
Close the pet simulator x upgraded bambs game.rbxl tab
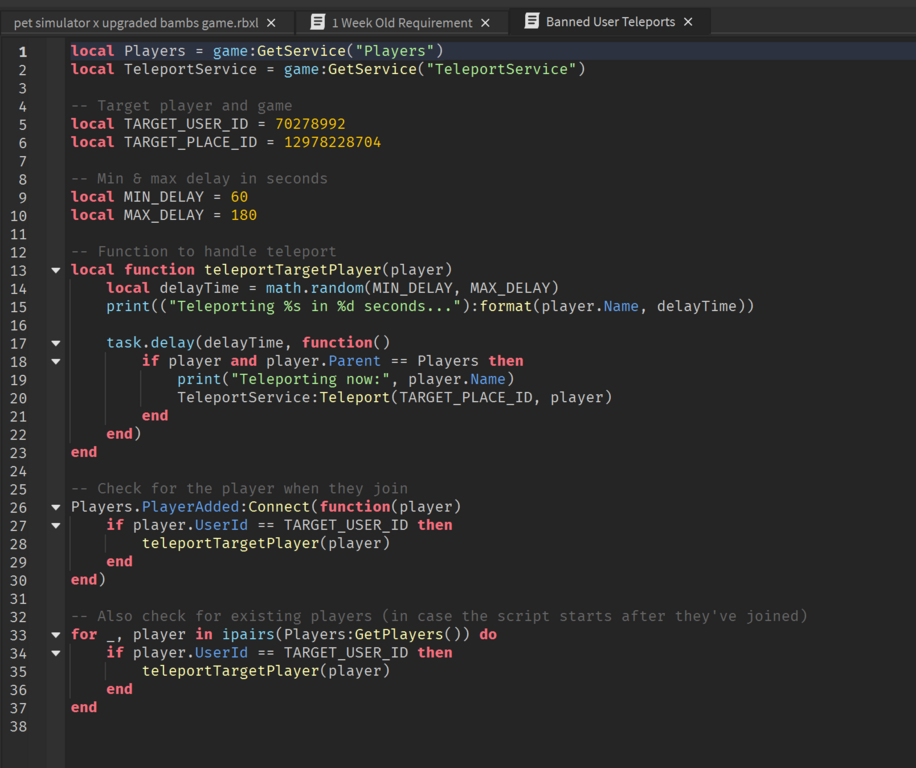271,22
